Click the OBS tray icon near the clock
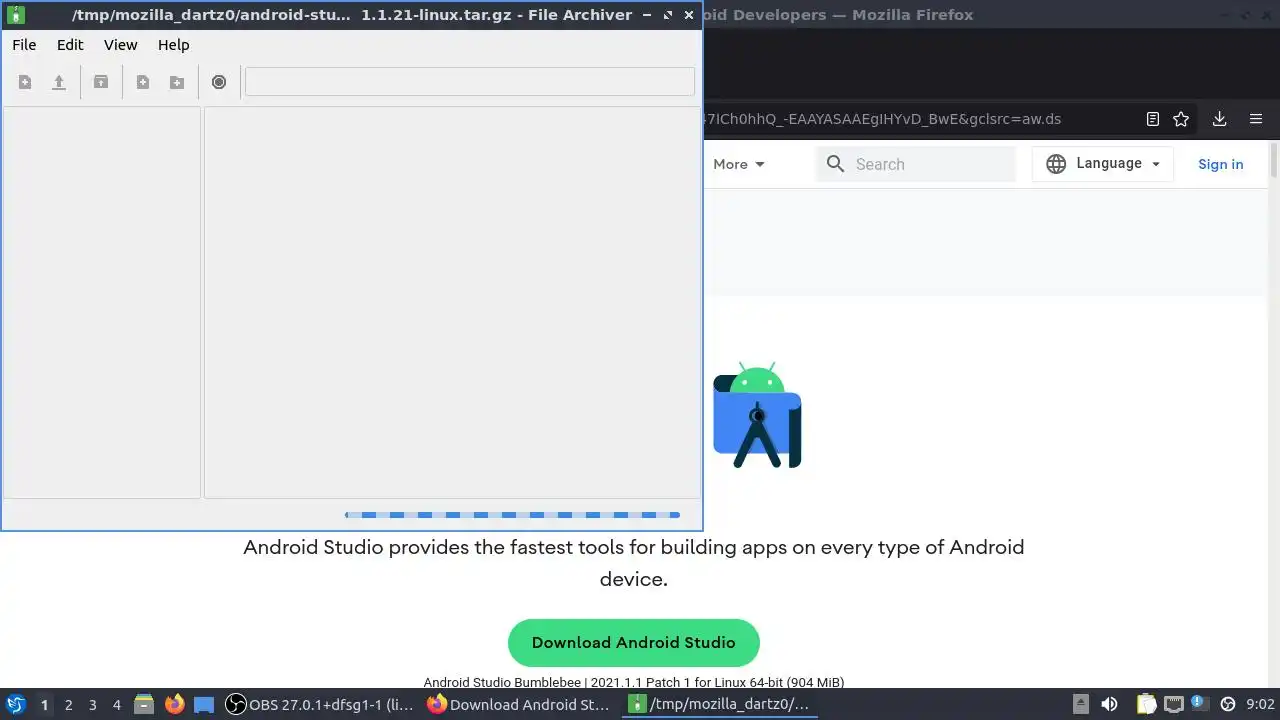Screen dimensions: 1280x720 point(1228,704)
